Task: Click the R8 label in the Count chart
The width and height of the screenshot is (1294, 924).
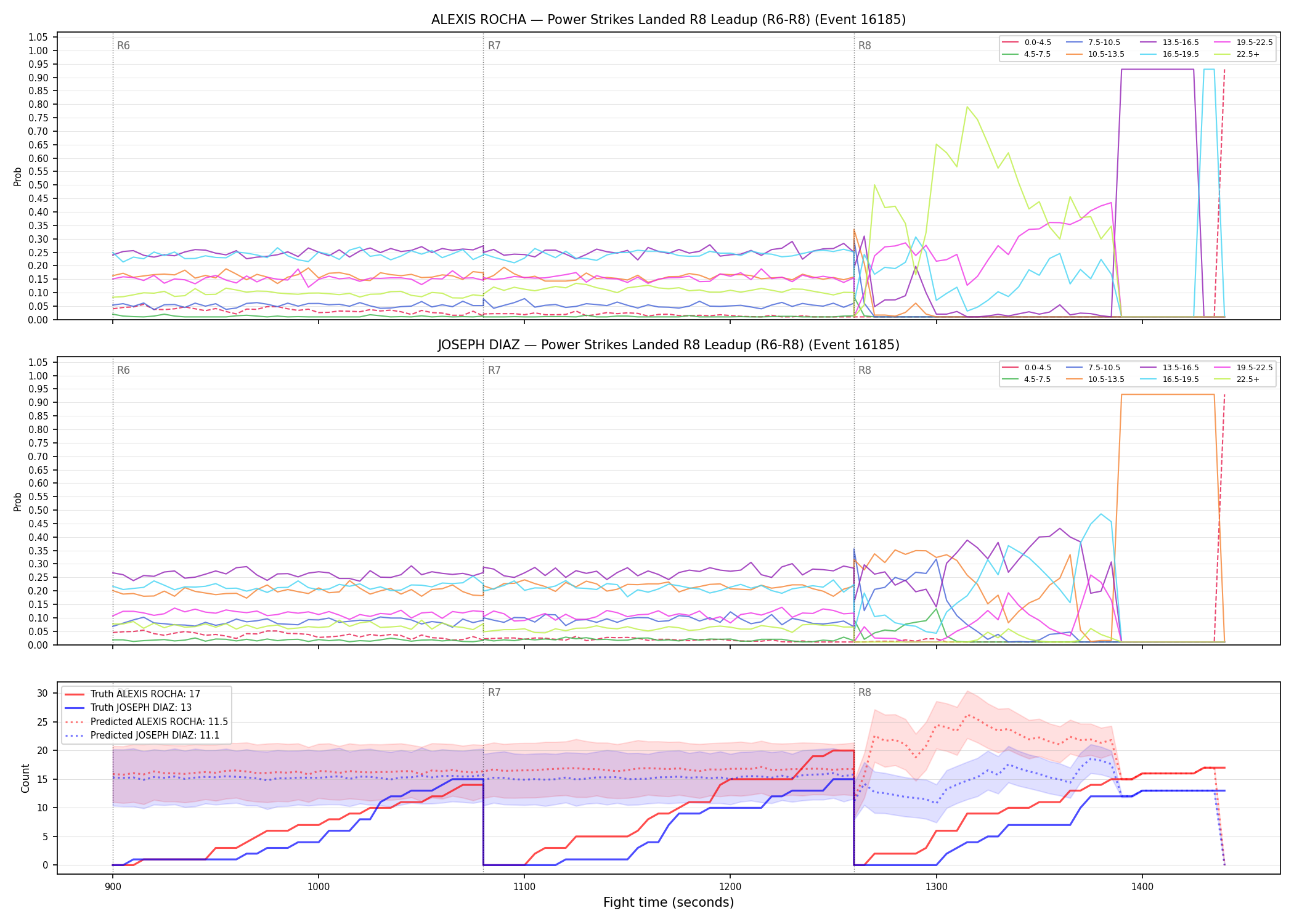Action: tap(865, 692)
